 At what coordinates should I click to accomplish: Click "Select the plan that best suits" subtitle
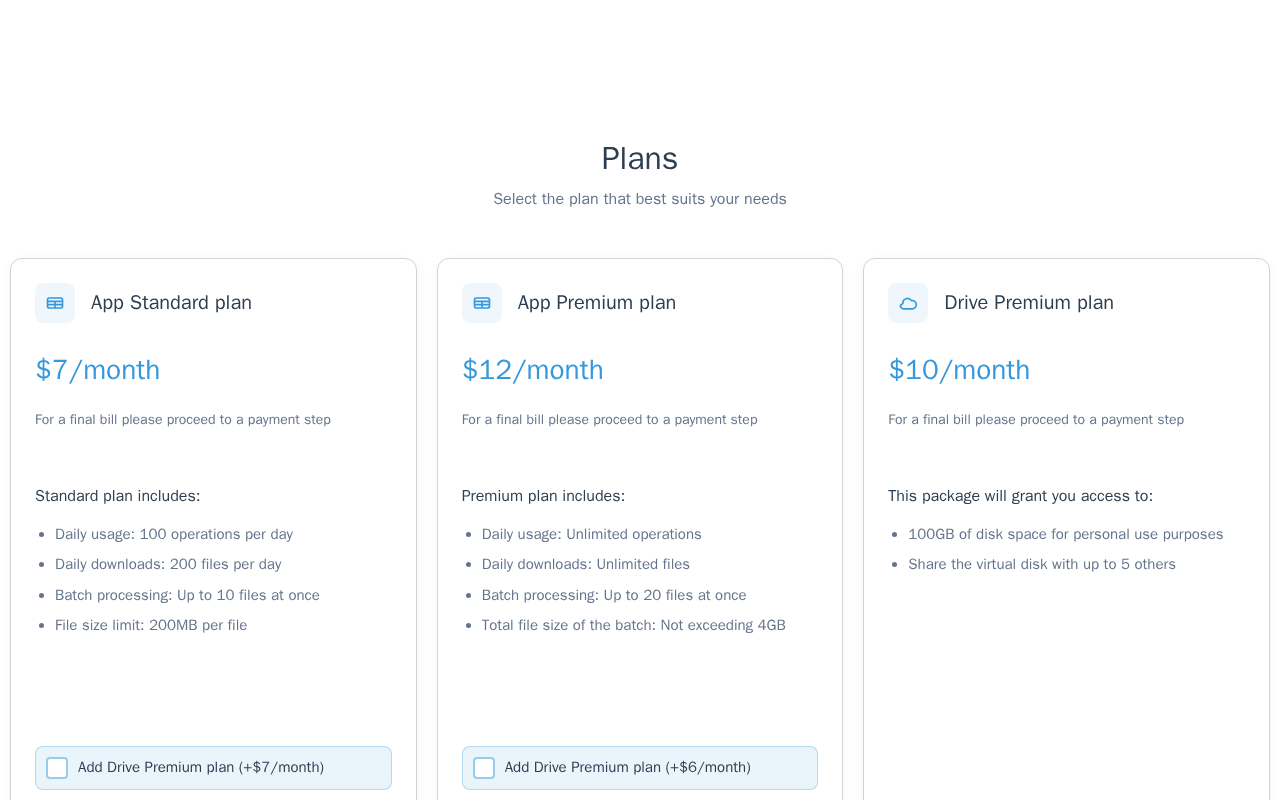click(640, 199)
